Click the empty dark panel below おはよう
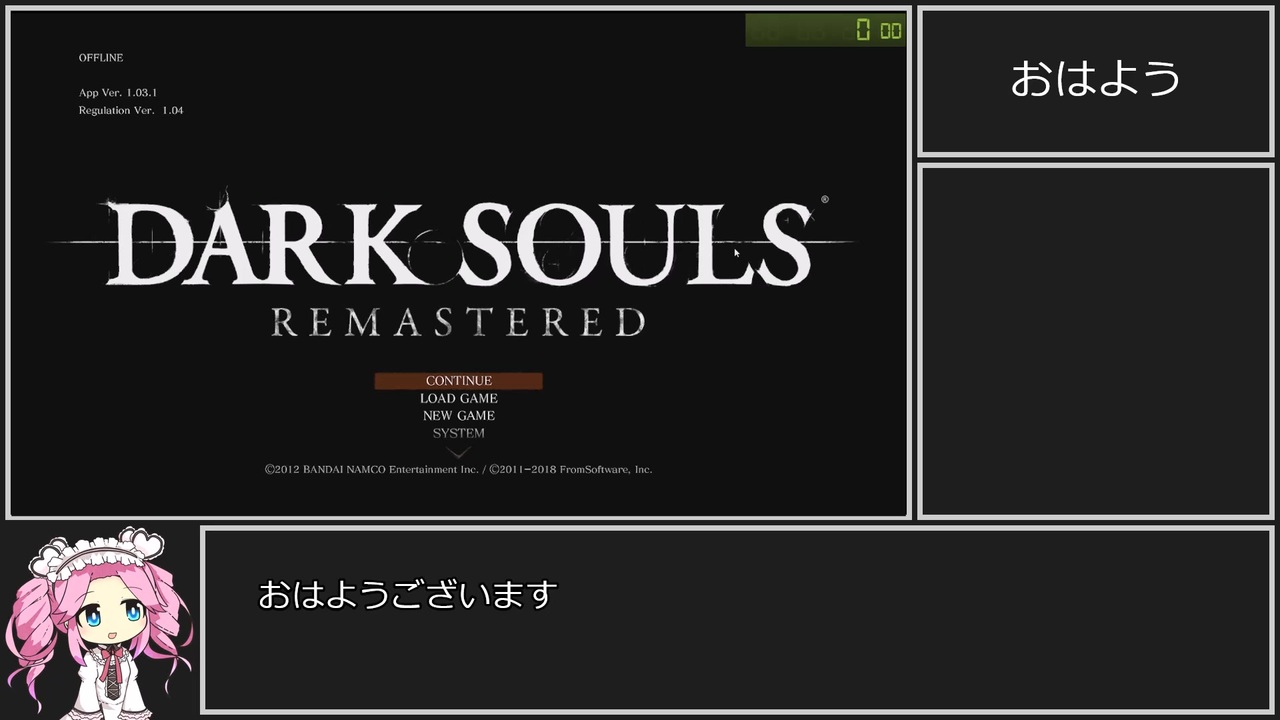Viewport: 1280px width, 720px height. point(1095,341)
